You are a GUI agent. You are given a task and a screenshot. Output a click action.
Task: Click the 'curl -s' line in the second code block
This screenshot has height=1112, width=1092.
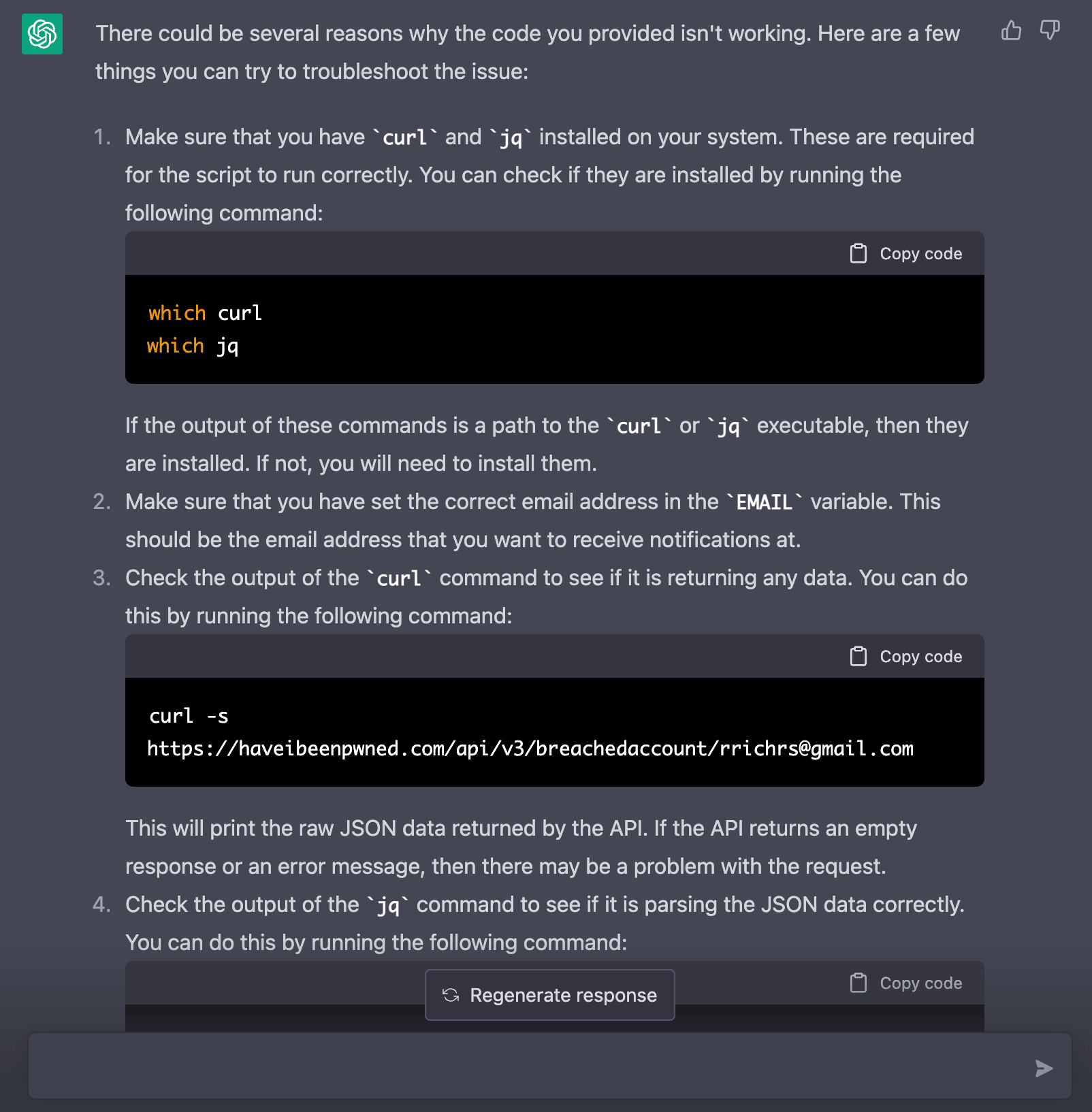click(x=189, y=716)
